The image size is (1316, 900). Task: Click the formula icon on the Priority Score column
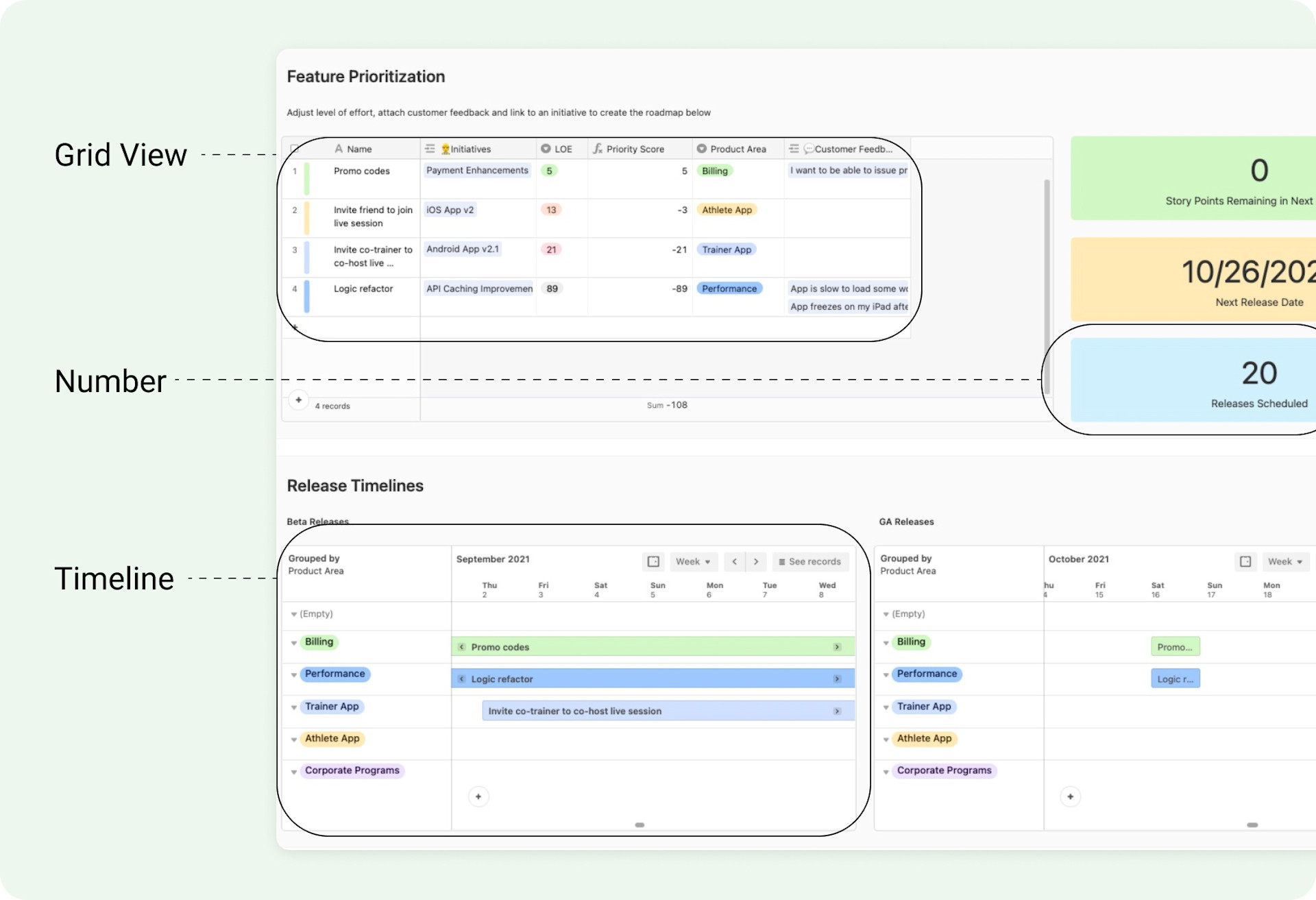[596, 148]
